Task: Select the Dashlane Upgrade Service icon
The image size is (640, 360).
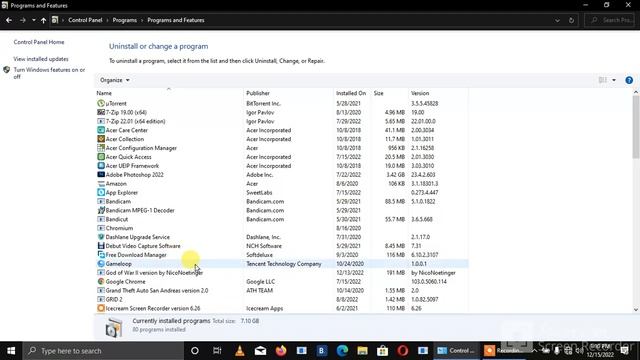Action: [101, 237]
